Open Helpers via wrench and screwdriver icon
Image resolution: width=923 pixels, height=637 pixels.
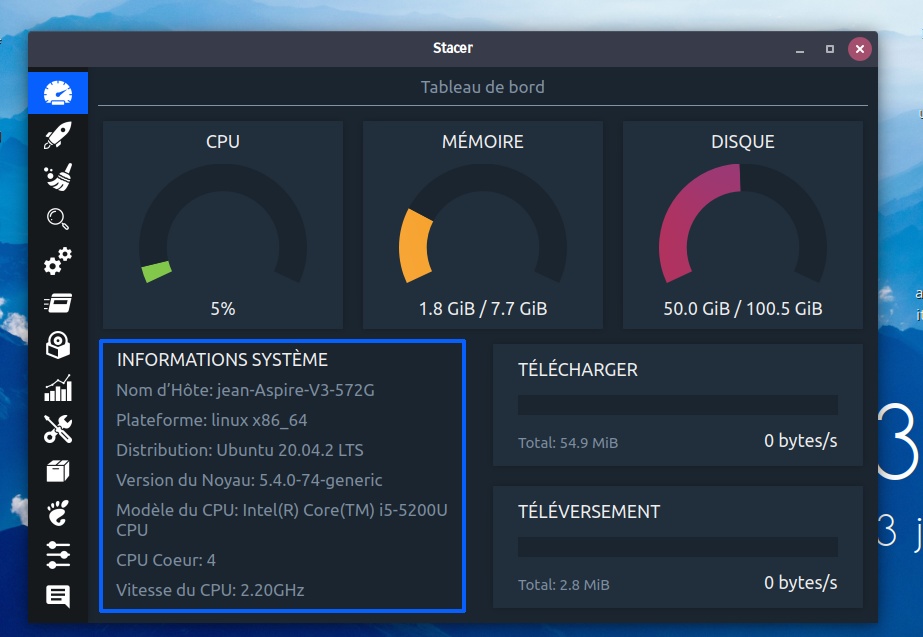coord(58,429)
